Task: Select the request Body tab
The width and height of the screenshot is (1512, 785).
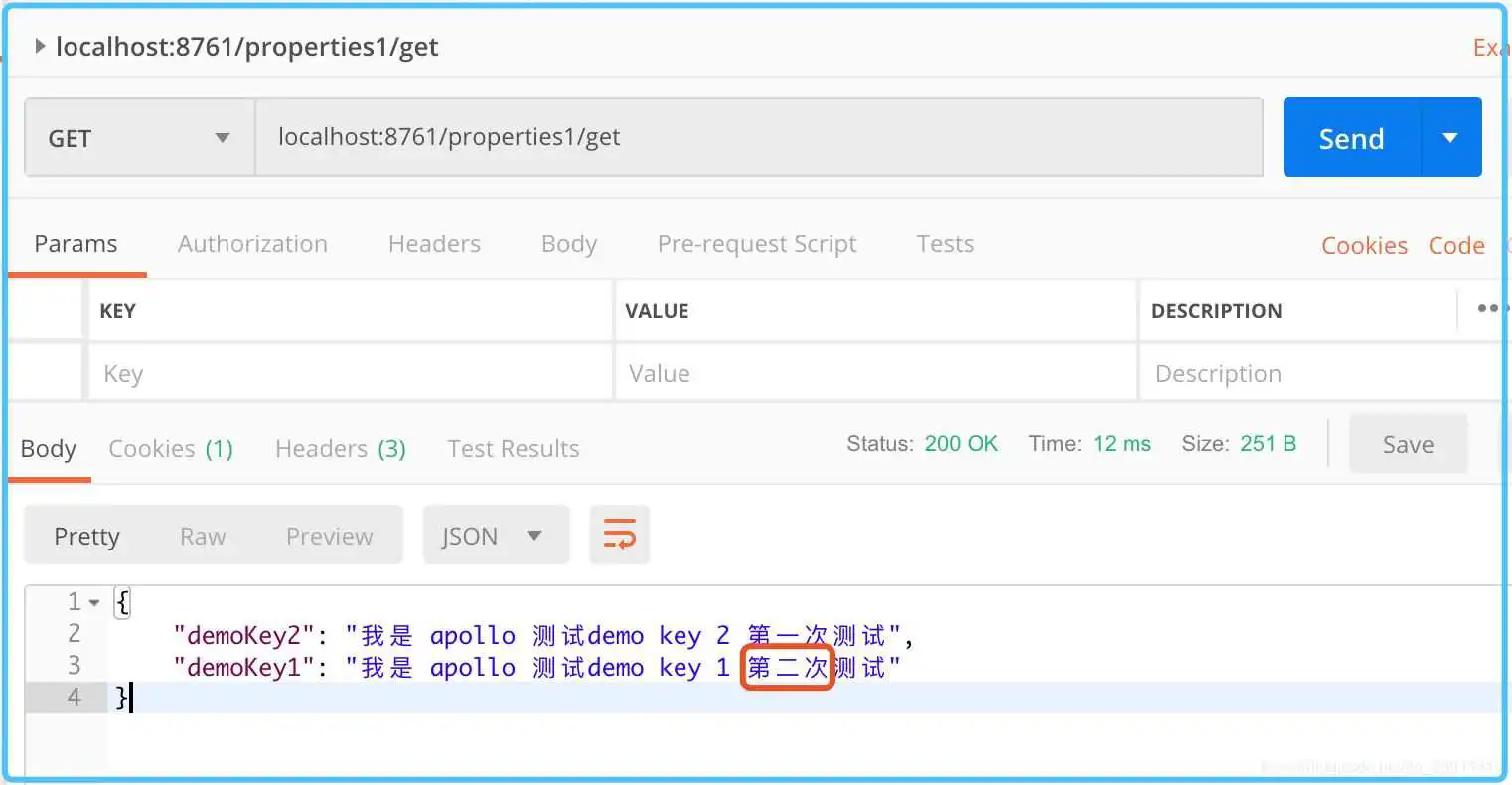Action: [568, 244]
